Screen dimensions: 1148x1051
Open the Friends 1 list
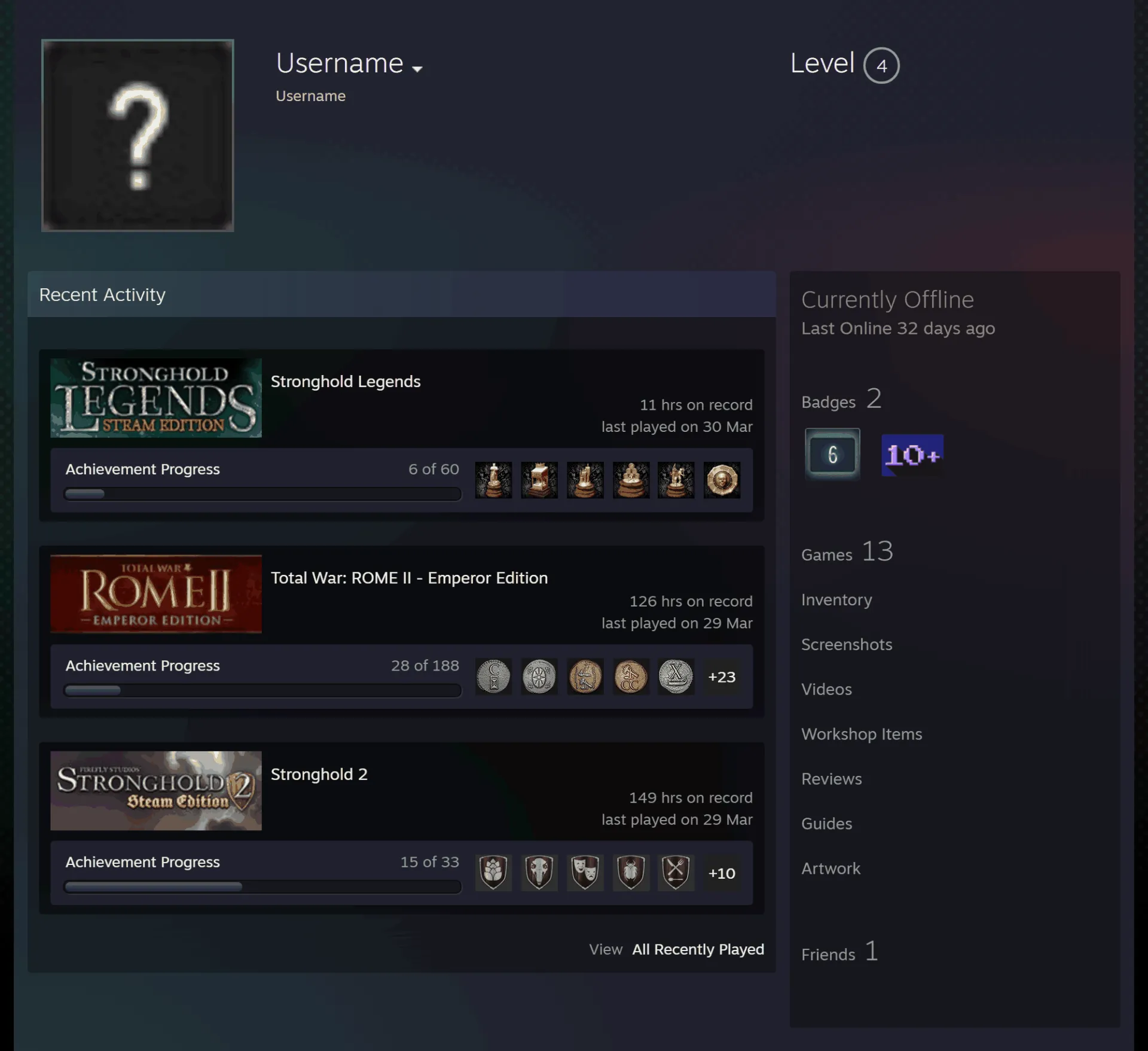[x=840, y=952]
